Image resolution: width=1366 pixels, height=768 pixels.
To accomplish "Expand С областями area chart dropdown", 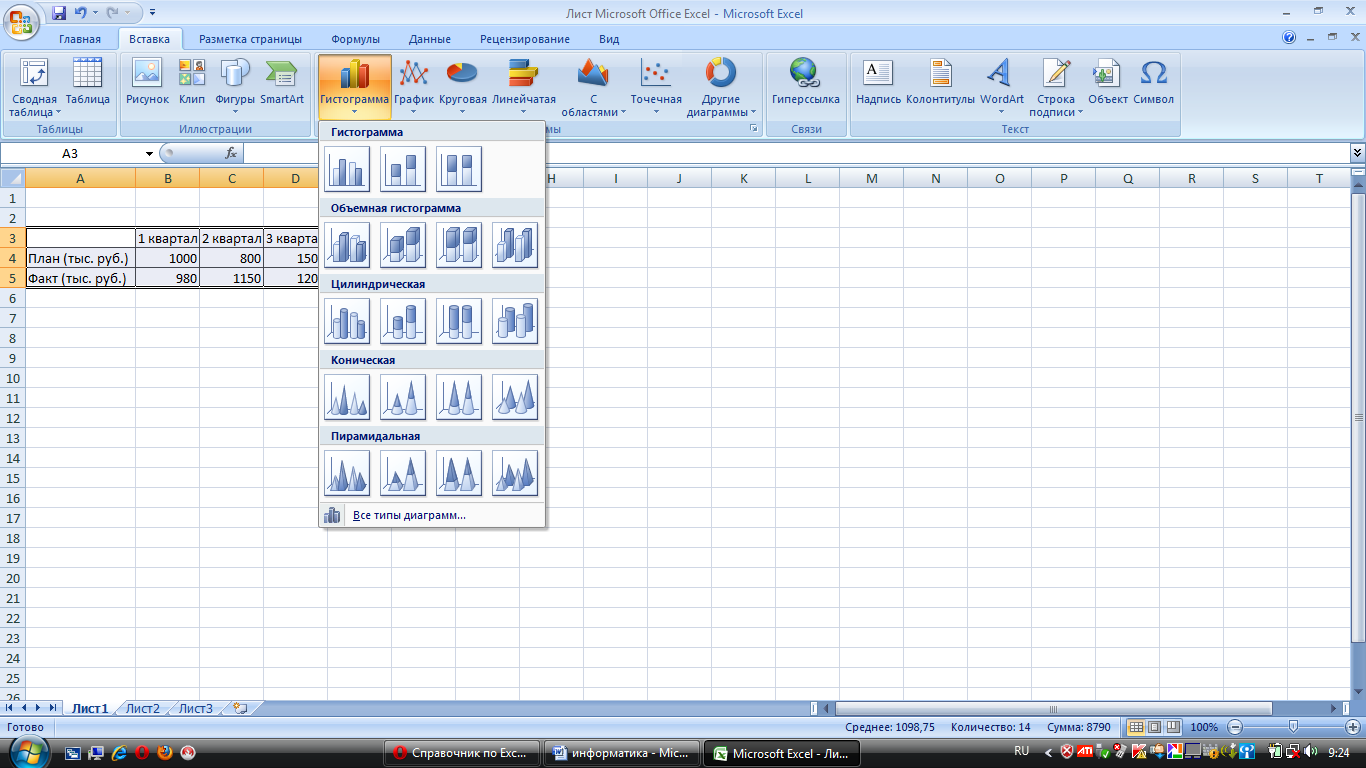I will point(593,88).
